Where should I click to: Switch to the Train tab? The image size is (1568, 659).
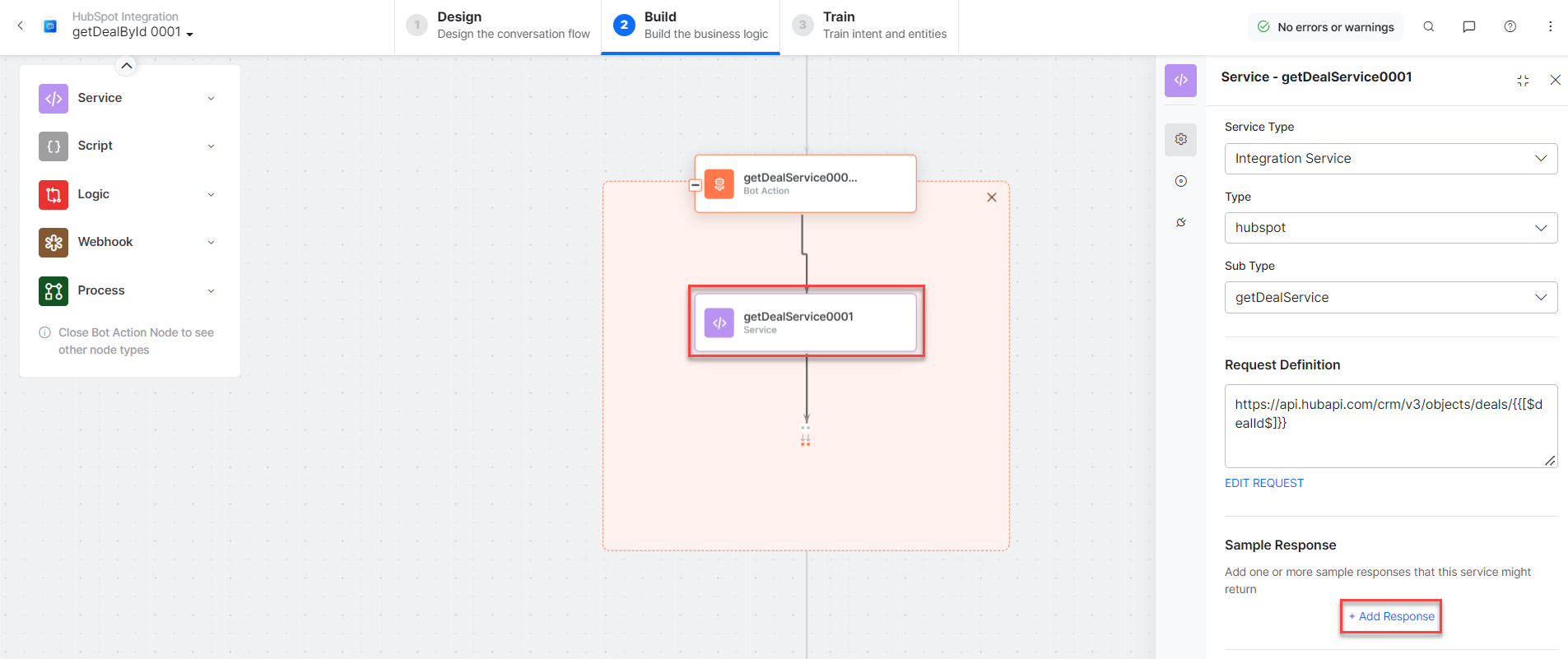pos(869,26)
